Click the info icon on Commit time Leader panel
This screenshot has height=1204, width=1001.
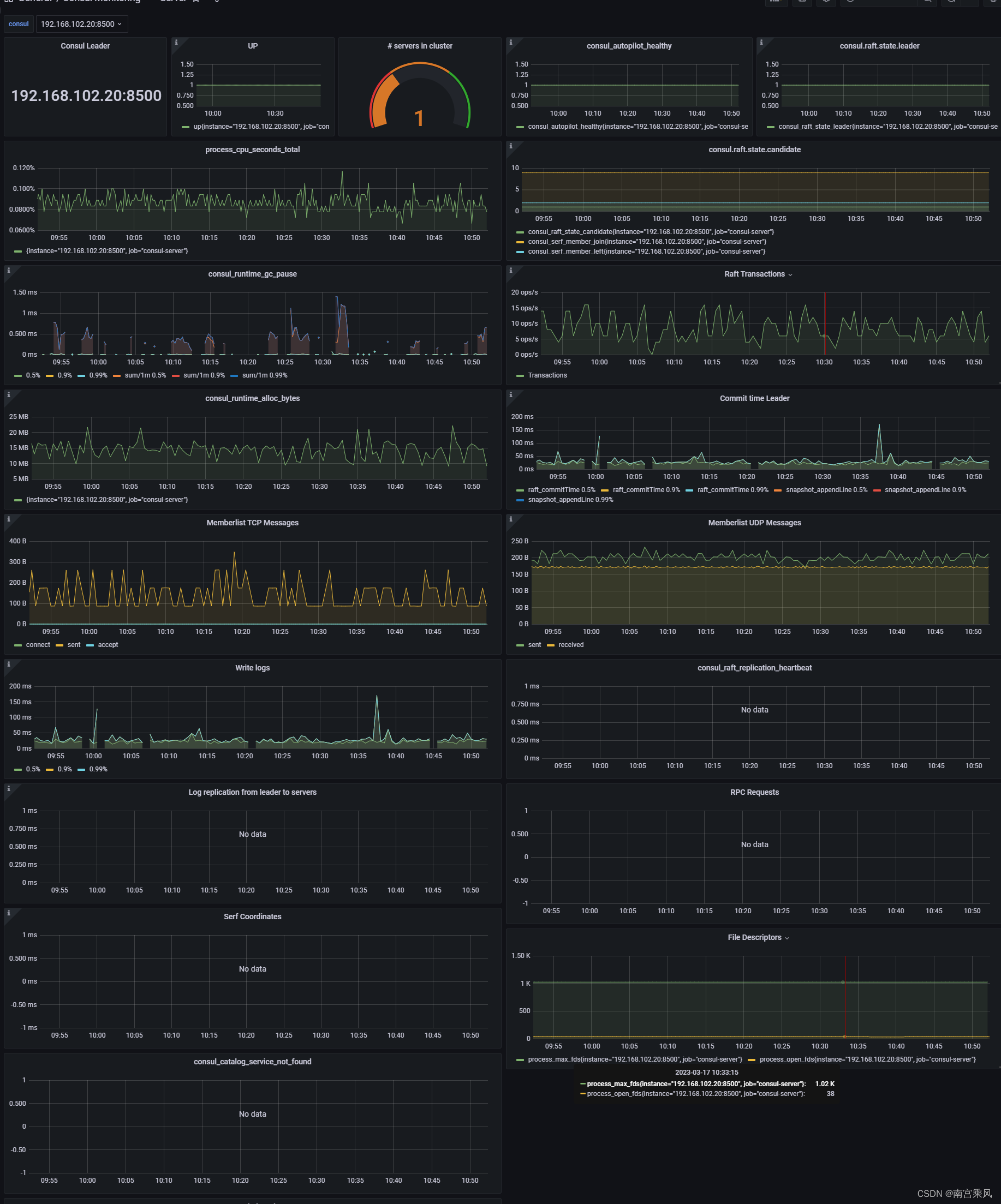(511, 394)
